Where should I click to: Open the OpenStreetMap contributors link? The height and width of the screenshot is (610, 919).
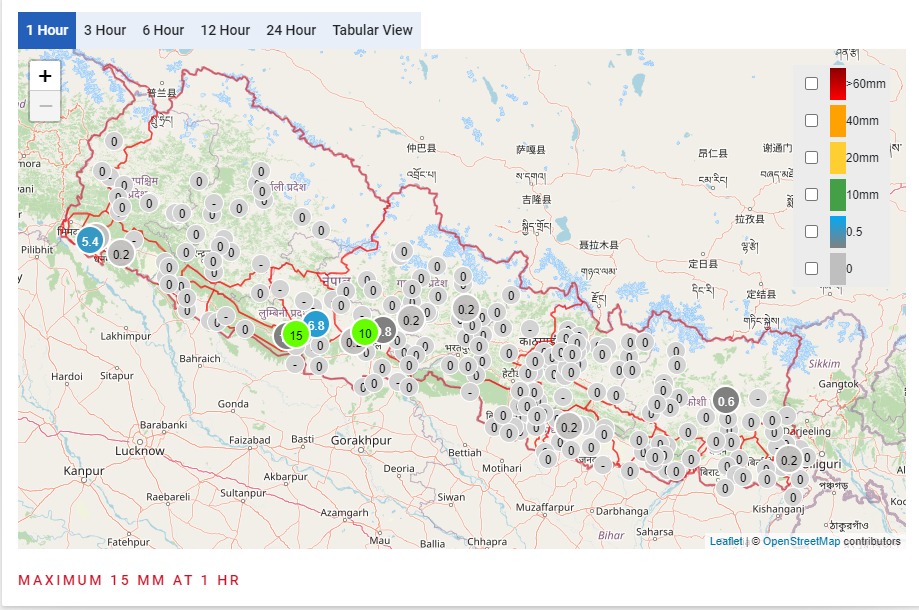(x=801, y=541)
